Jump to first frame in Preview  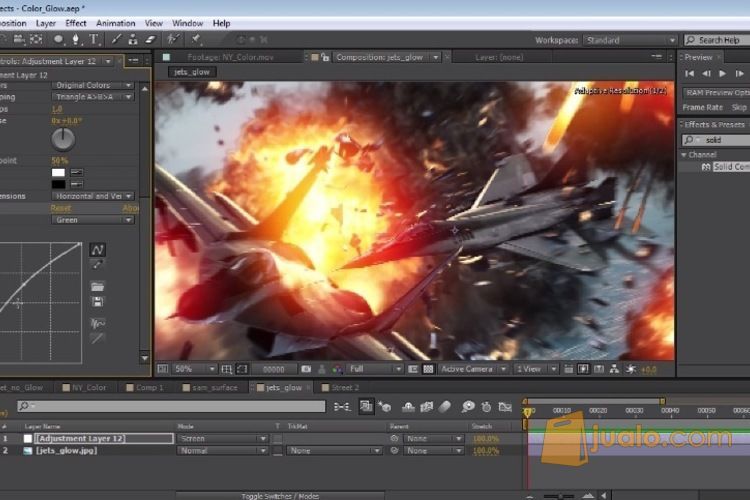tap(689, 74)
